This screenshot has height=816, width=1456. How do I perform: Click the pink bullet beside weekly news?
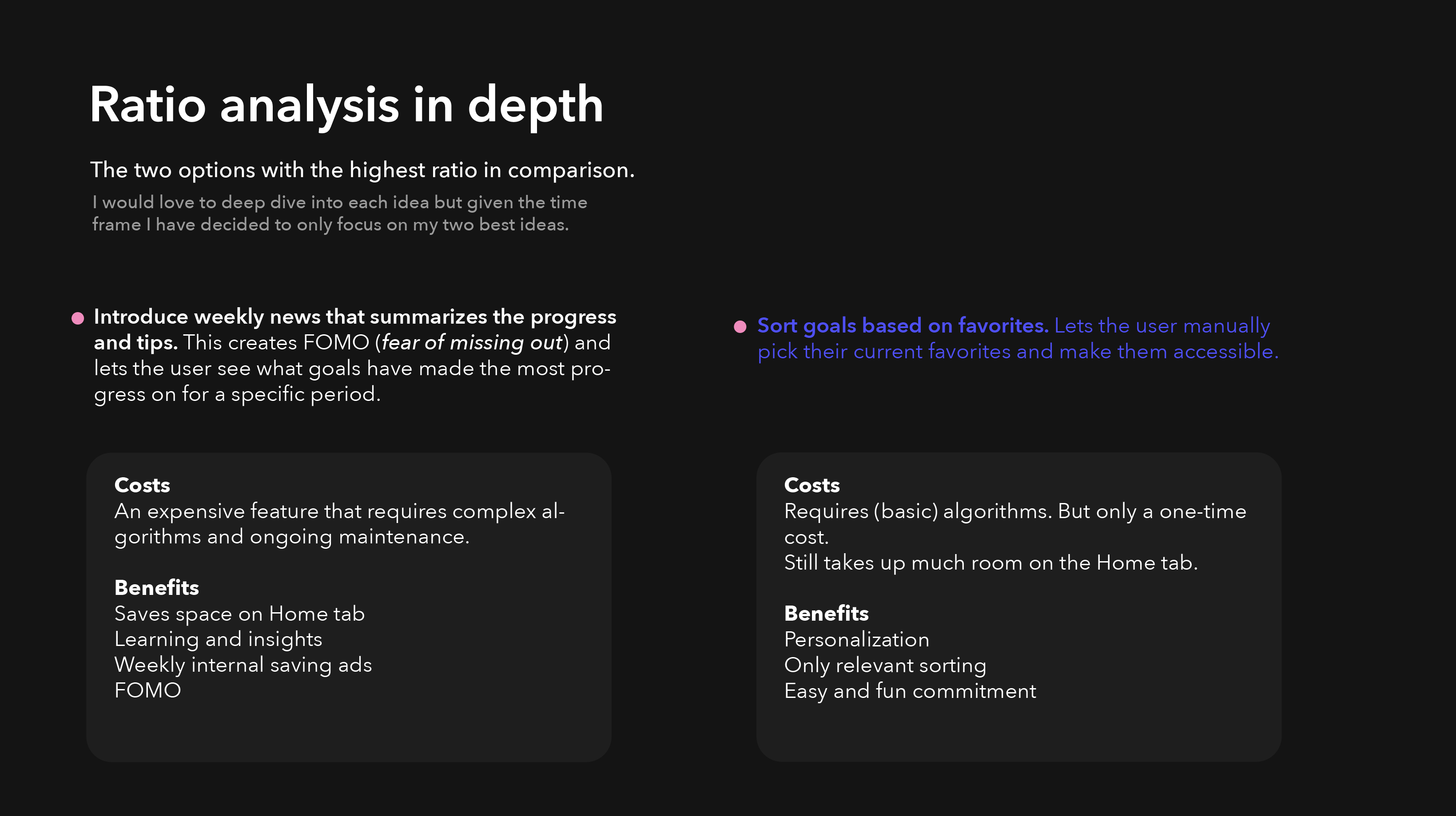[78, 318]
